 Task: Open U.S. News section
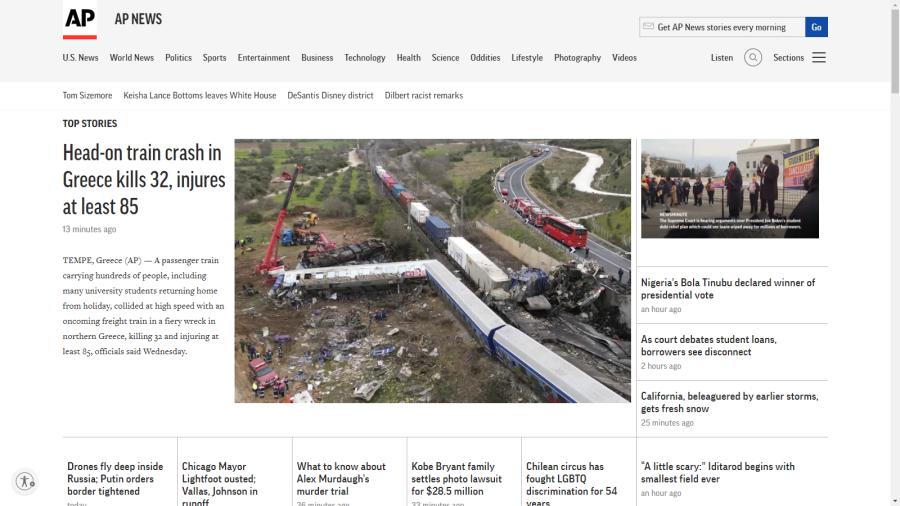pos(80,57)
